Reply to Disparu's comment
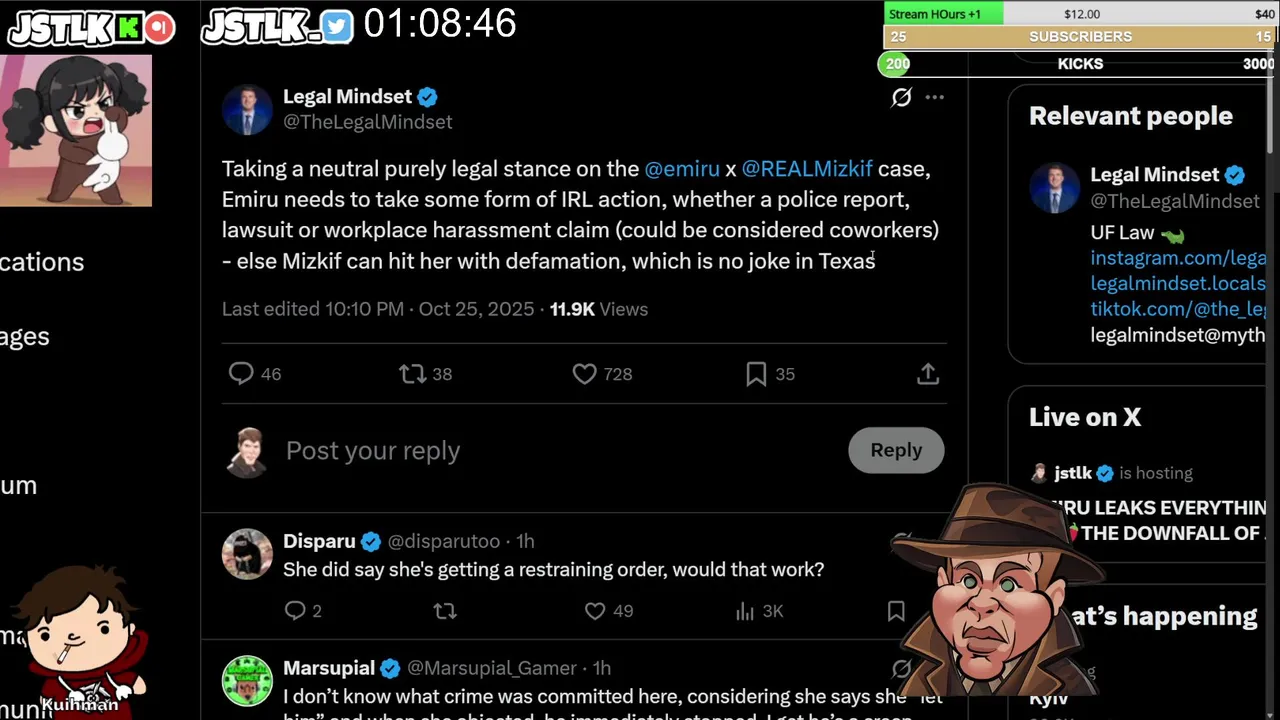This screenshot has height=720, width=1280. pyautogui.click(x=295, y=611)
